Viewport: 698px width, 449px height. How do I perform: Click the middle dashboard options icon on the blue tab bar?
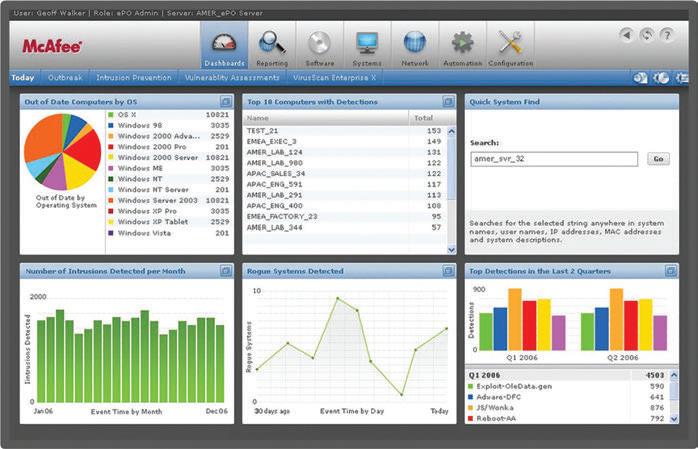[x=661, y=78]
